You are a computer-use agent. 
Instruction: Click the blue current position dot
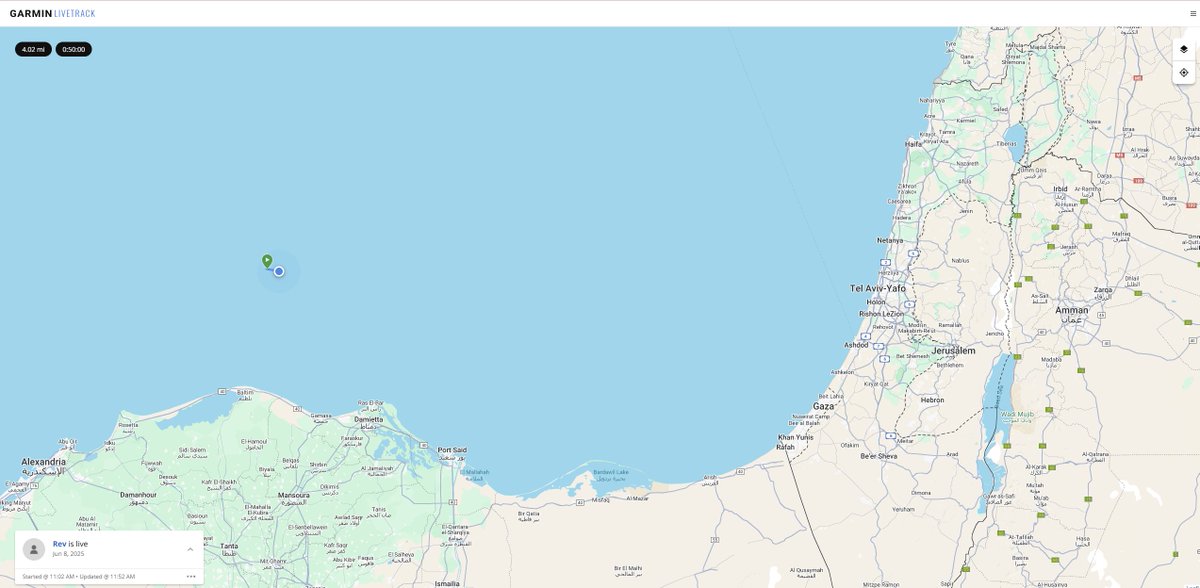point(279,271)
